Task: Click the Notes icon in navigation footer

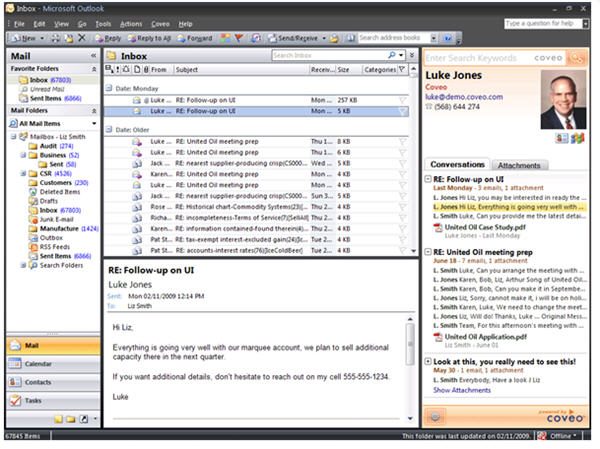Action: click(x=58, y=420)
